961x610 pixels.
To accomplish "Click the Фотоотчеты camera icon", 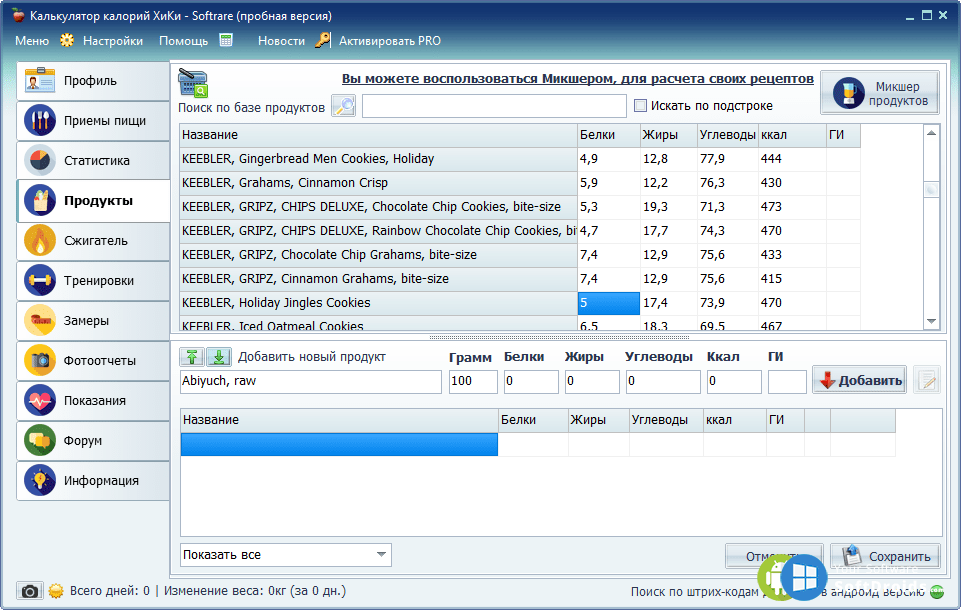I will coord(40,360).
